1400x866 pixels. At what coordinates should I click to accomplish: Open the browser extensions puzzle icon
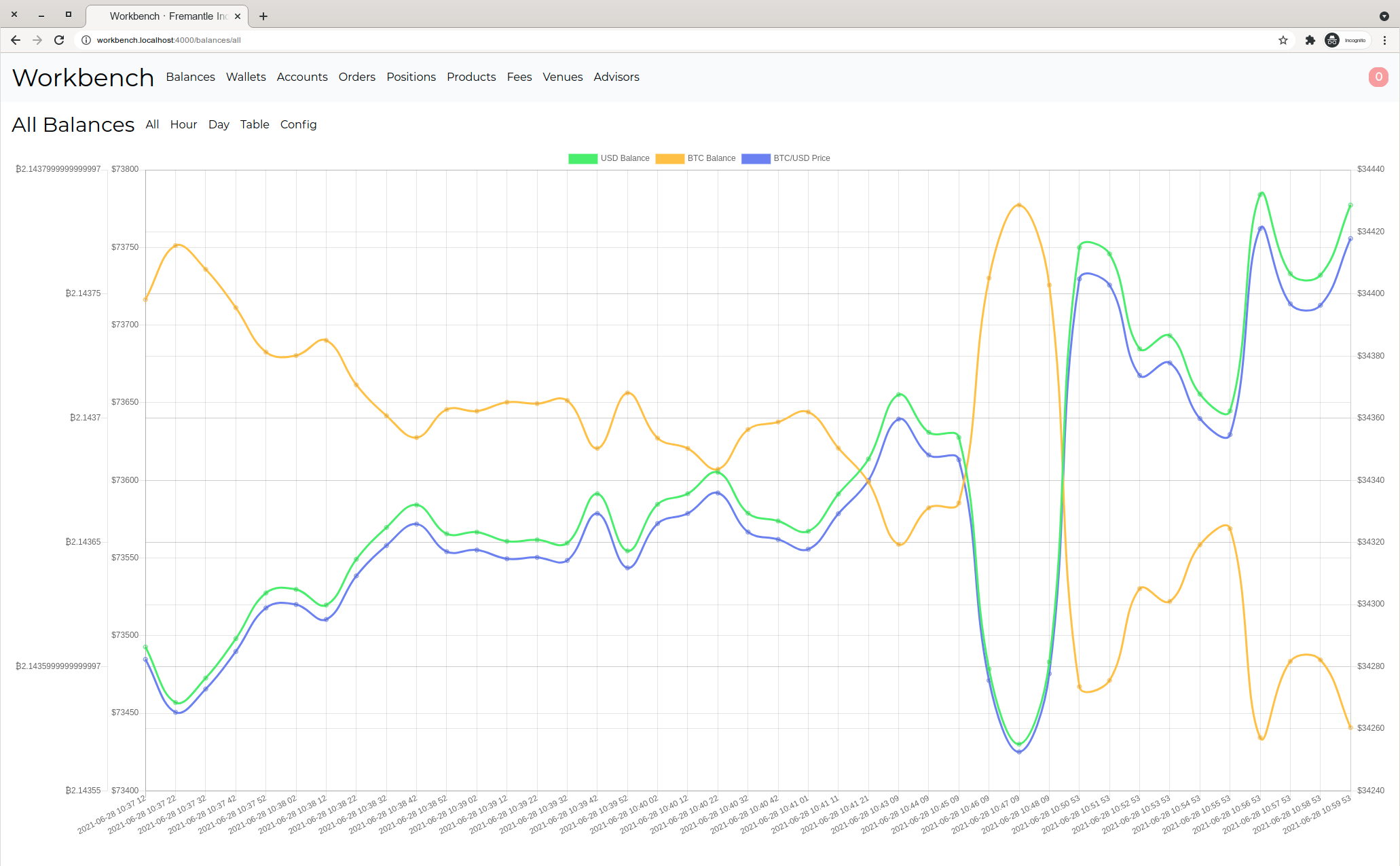click(x=1310, y=40)
